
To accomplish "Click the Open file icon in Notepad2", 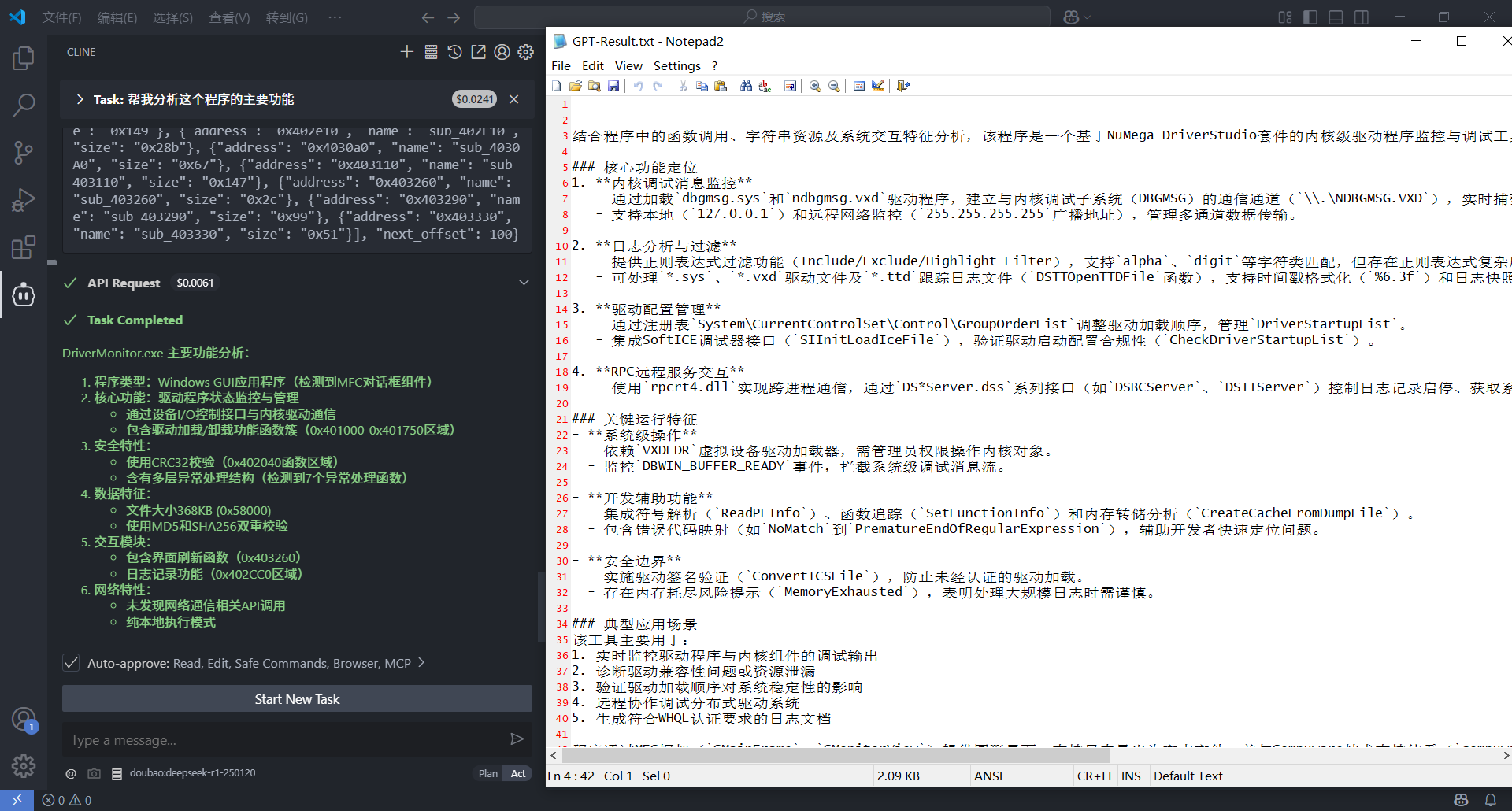I will (576, 86).
